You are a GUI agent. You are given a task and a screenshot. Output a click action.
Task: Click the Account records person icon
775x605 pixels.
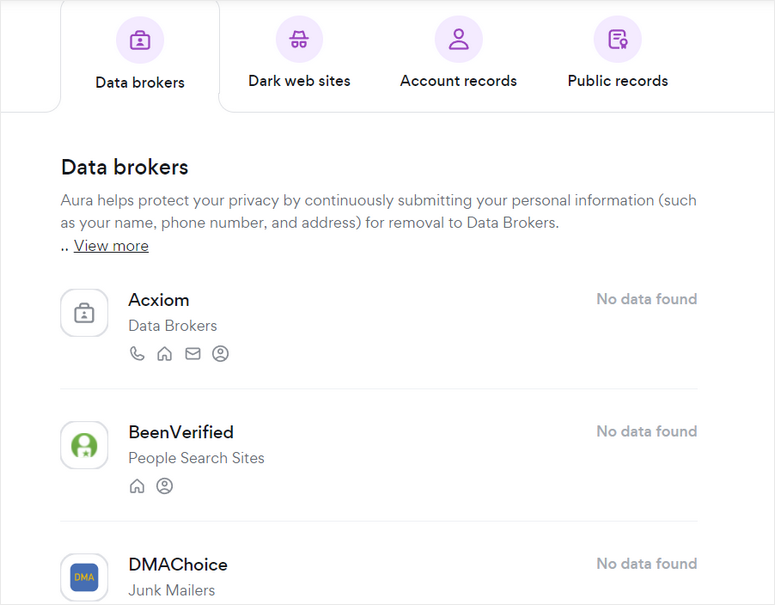(x=458, y=40)
